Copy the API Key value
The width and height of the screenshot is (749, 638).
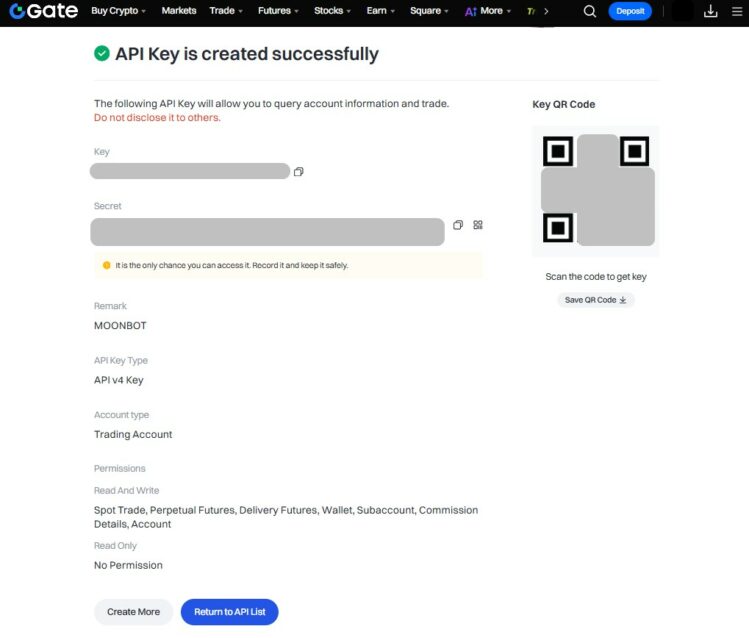299,171
